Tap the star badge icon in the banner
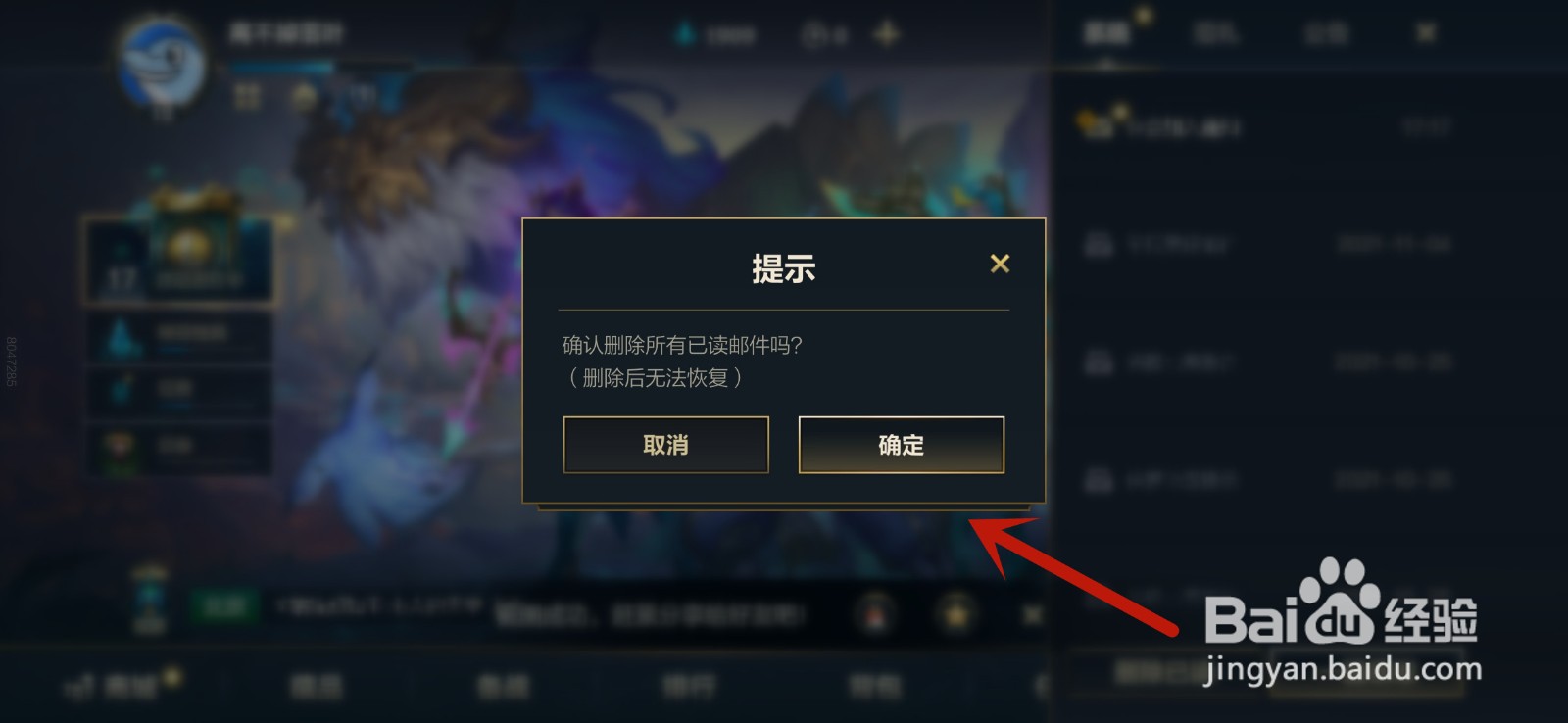Viewport: 1568px width, 723px height. pyautogui.click(x=955, y=614)
